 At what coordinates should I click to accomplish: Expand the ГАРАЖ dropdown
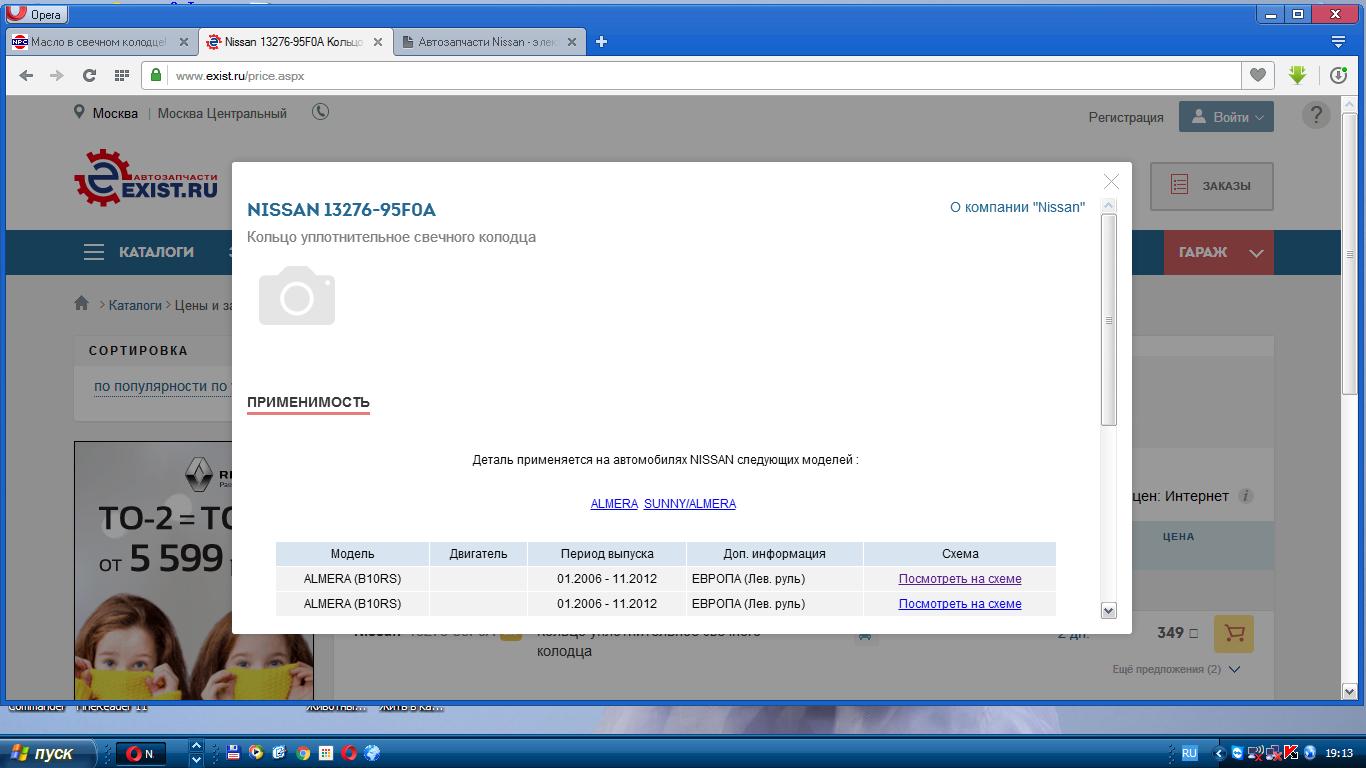click(1219, 252)
